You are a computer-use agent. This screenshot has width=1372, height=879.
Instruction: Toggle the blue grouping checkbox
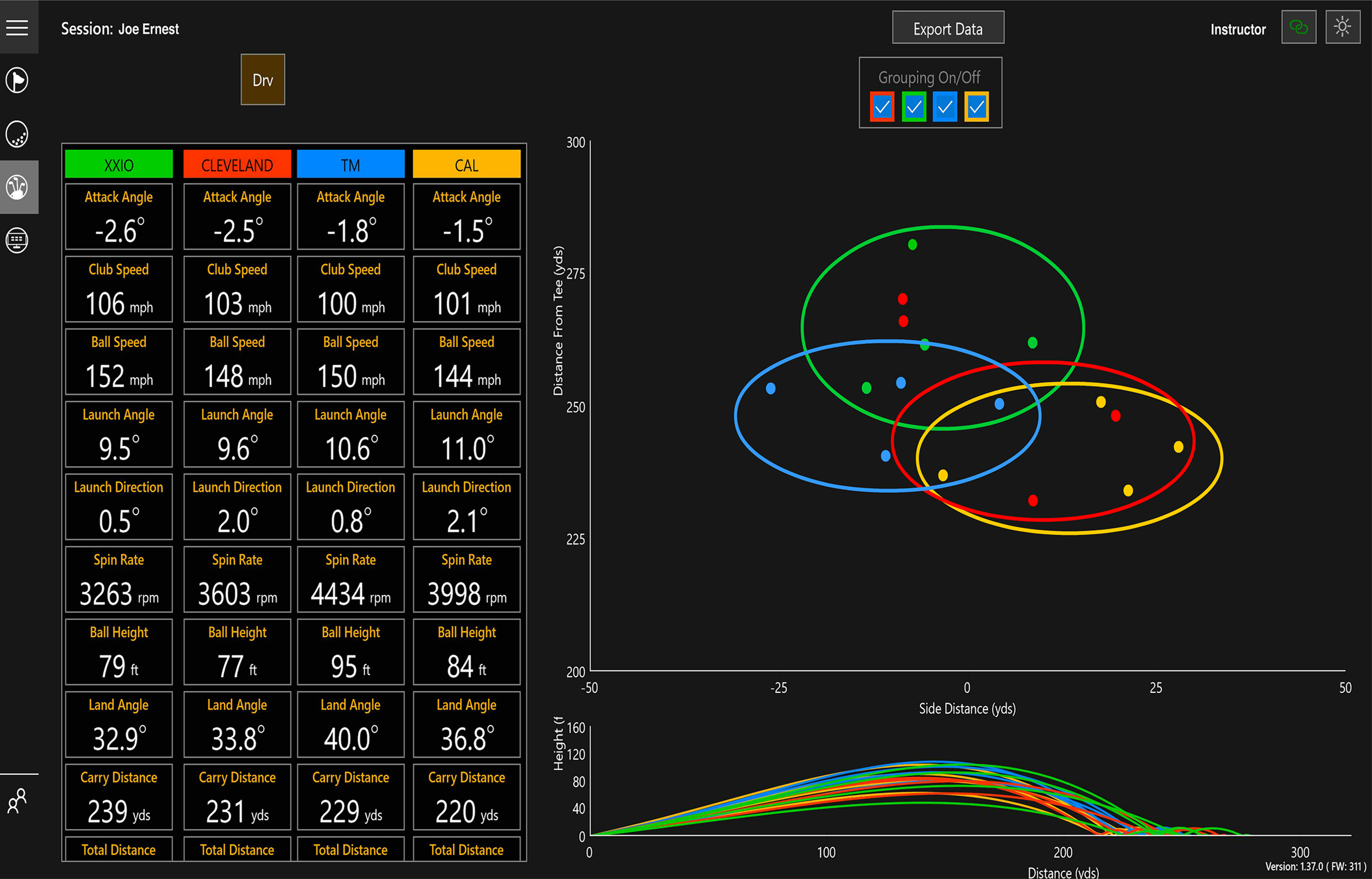coord(945,107)
